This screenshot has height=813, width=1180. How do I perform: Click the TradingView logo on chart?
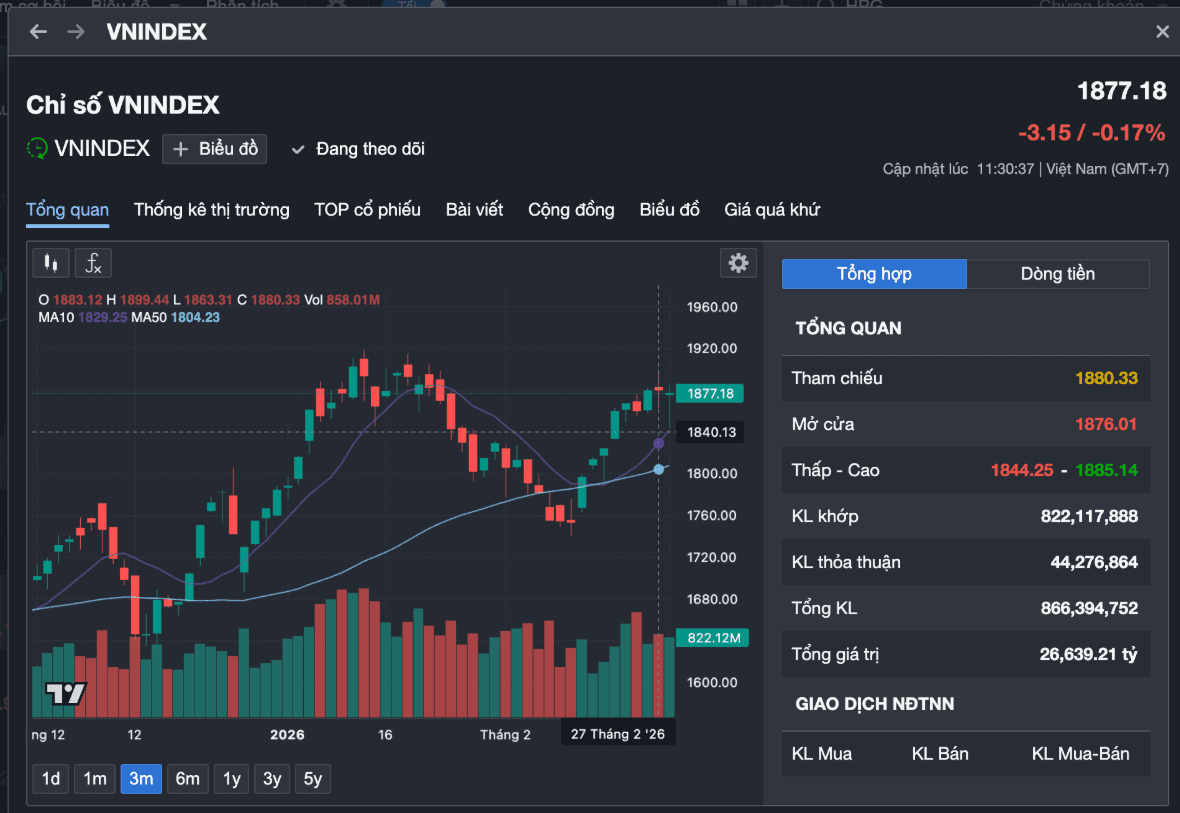(x=65, y=693)
